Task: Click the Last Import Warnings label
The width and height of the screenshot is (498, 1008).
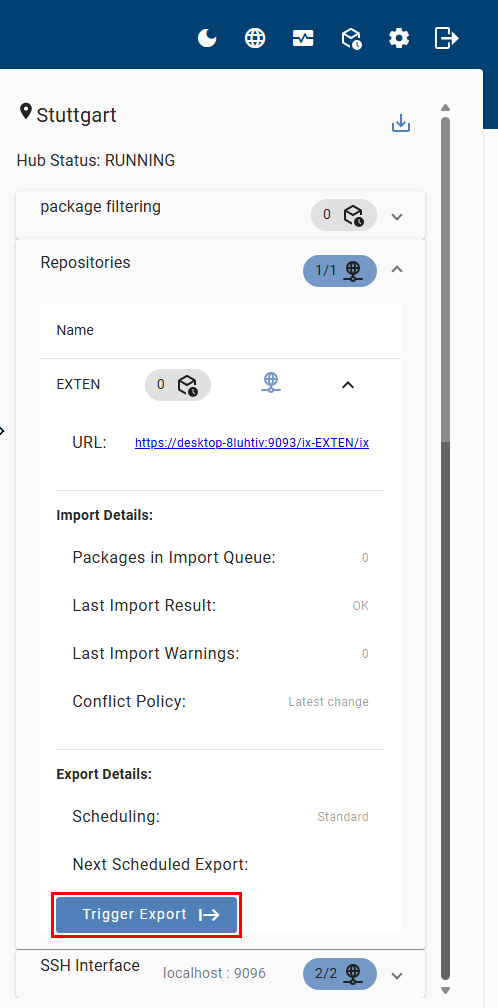Action: pos(156,654)
